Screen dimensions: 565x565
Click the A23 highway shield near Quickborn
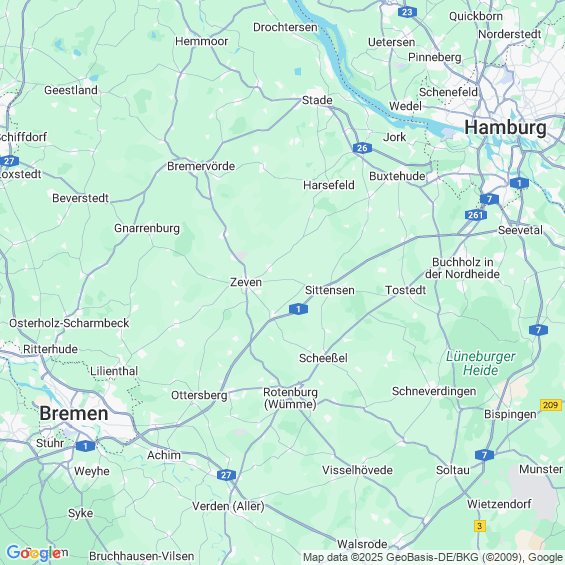407,12
